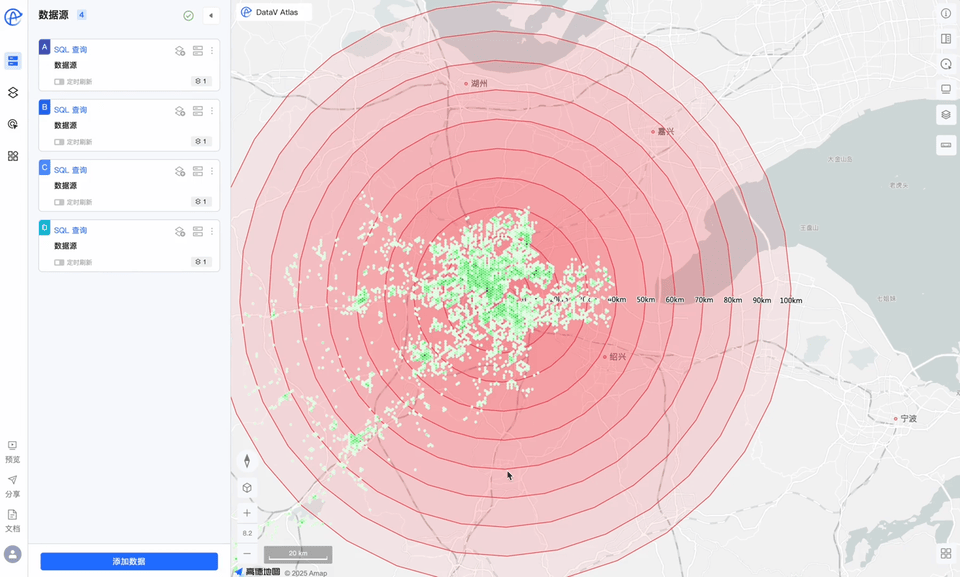Zoom out the map with minus
The height and width of the screenshot is (577, 960).
[x=247, y=553]
